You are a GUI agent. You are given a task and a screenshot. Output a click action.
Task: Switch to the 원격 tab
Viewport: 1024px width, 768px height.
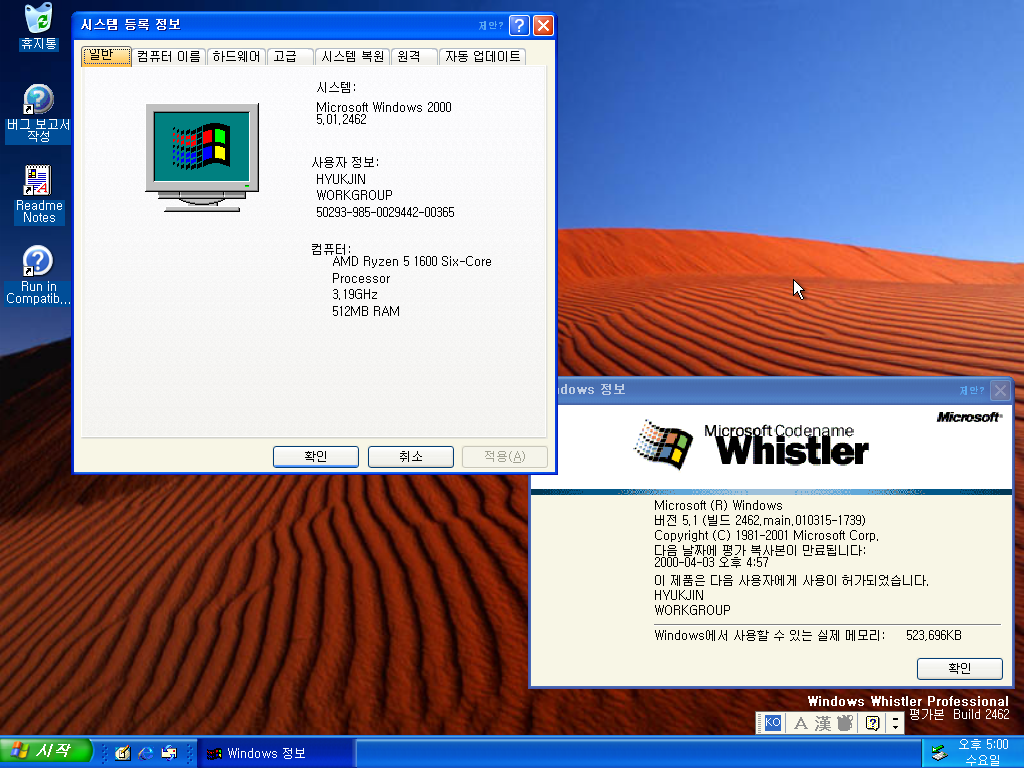click(x=414, y=57)
